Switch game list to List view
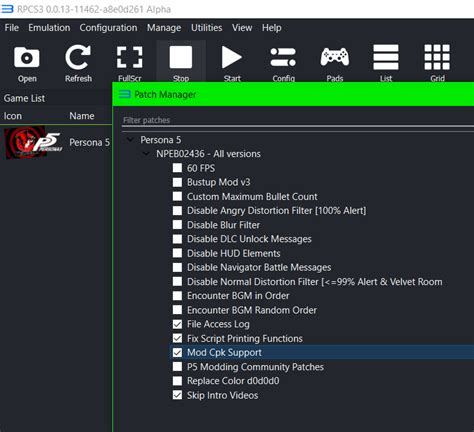The image size is (474, 432). (x=386, y=57)
